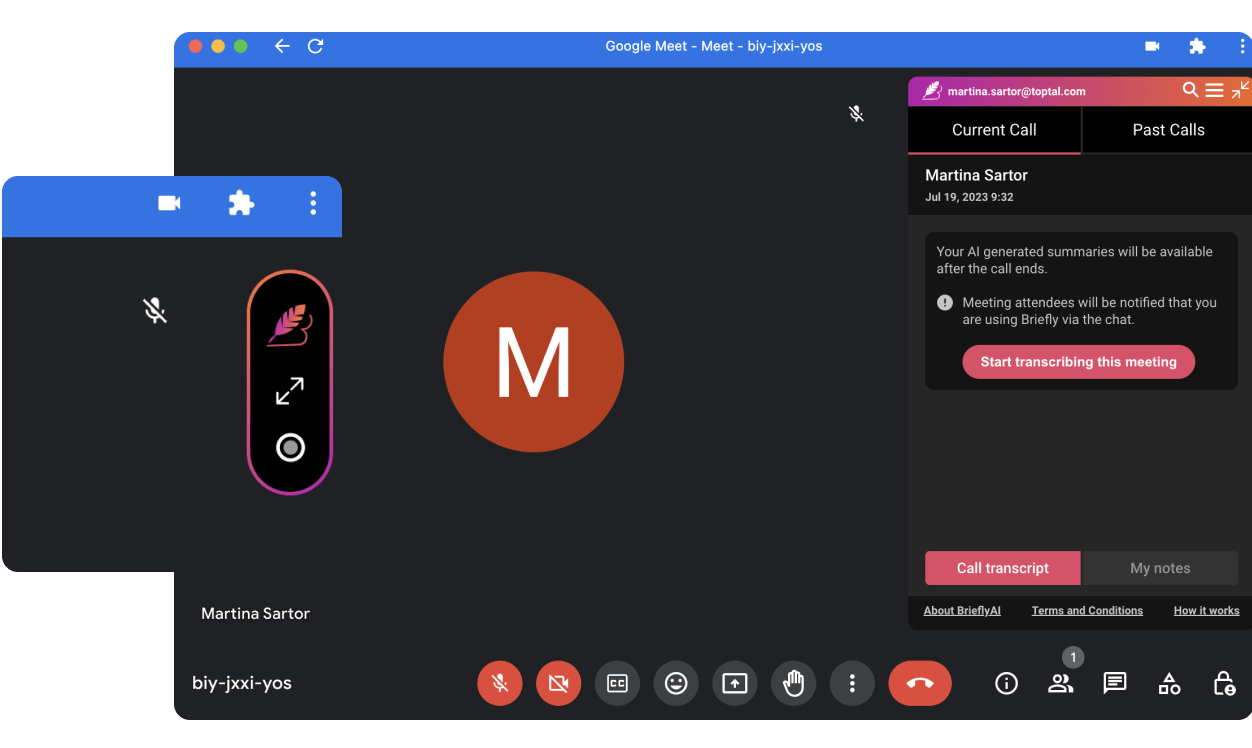1252x748 pixels.
Task: Open the Terms and Conditions link
Action: click(x=1087, y=611)
